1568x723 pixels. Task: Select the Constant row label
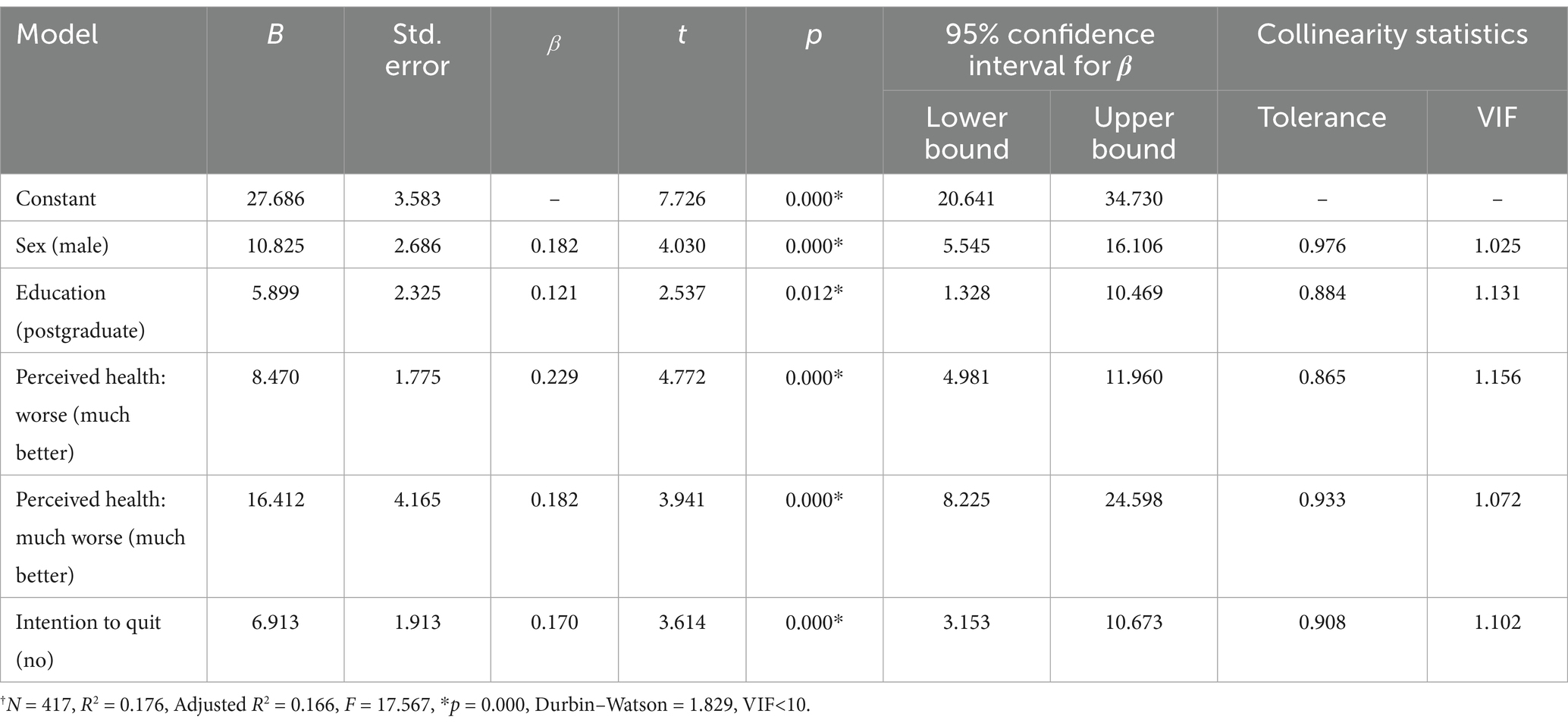56,199
